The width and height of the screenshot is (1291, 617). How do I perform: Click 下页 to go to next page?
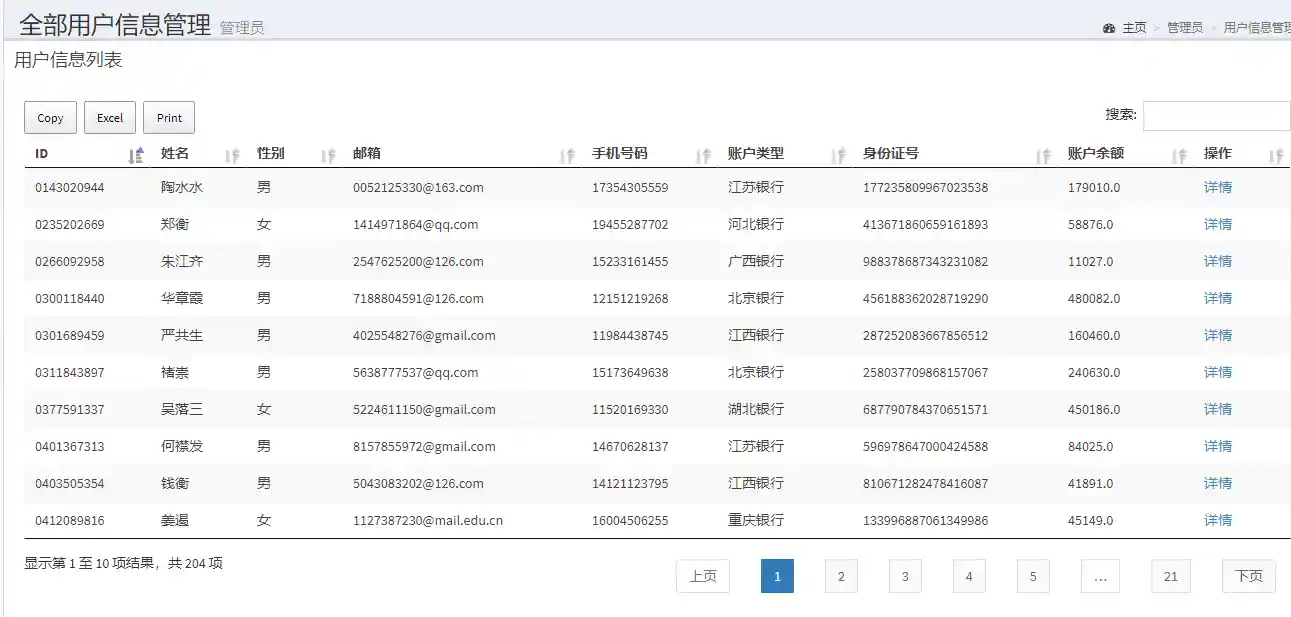pyautogui.click(x=1248, y=576)
